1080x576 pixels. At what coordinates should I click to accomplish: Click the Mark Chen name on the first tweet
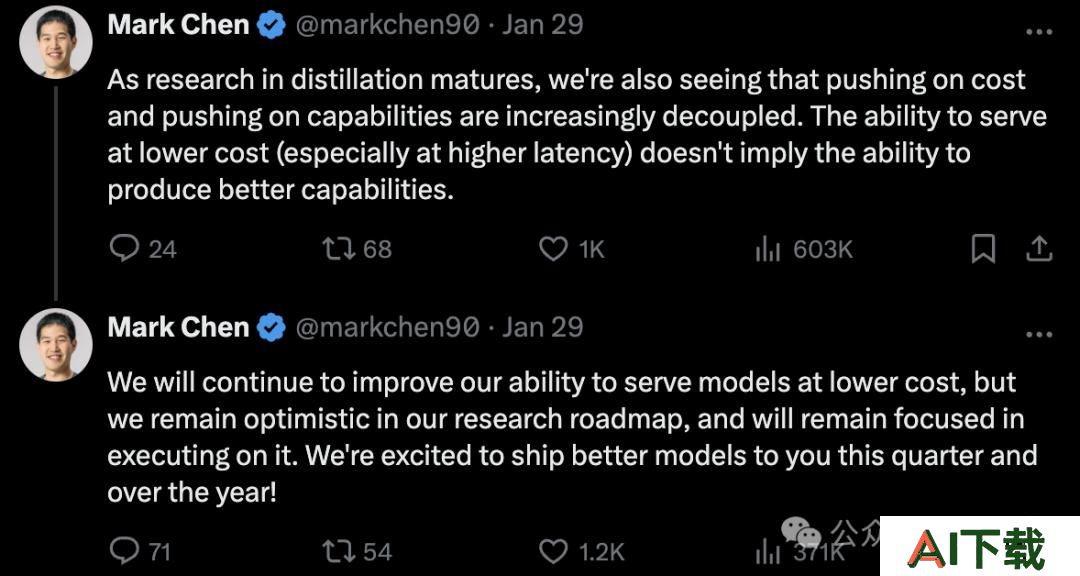178,25
